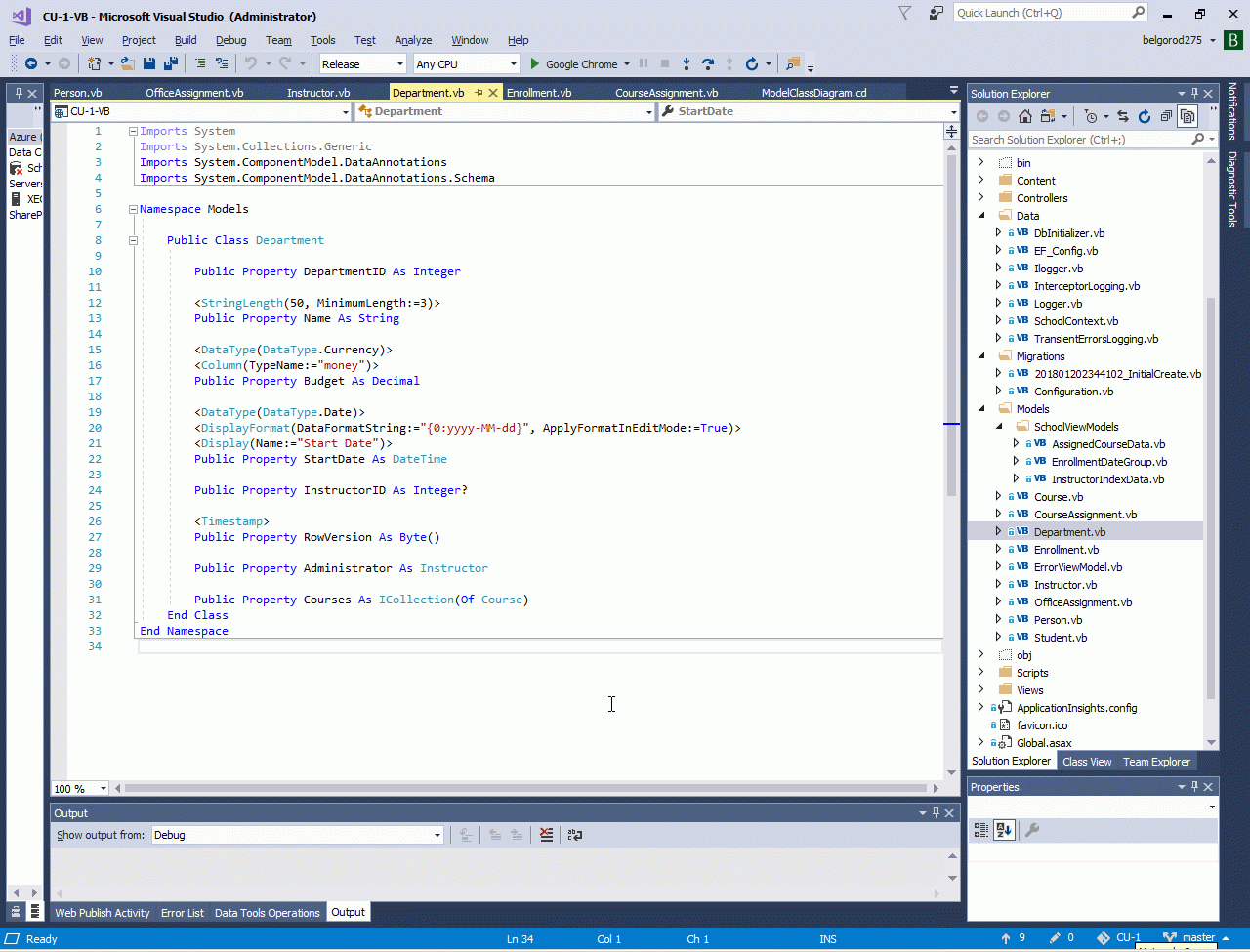The width and height of the screenshot is (1250, 952).
Task: Click the Pending Changes Filter clock icon
Action: pyautogui.click(x=1091, y=117)
